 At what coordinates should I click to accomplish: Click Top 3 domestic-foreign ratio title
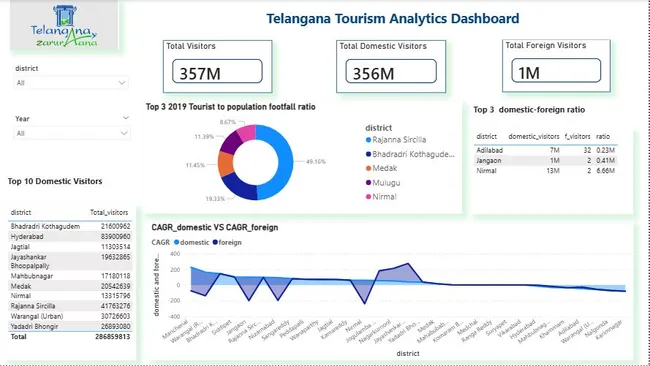coord(529,110)
